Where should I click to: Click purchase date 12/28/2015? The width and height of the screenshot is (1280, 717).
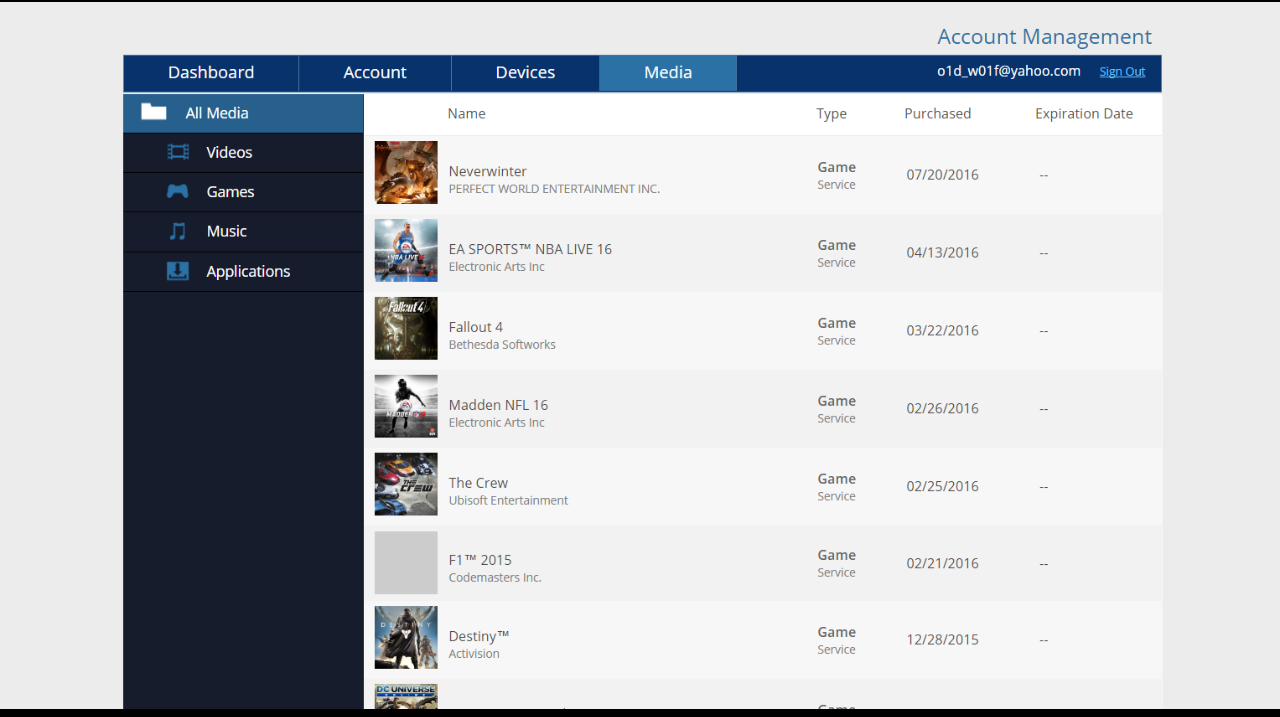[942, 640]
